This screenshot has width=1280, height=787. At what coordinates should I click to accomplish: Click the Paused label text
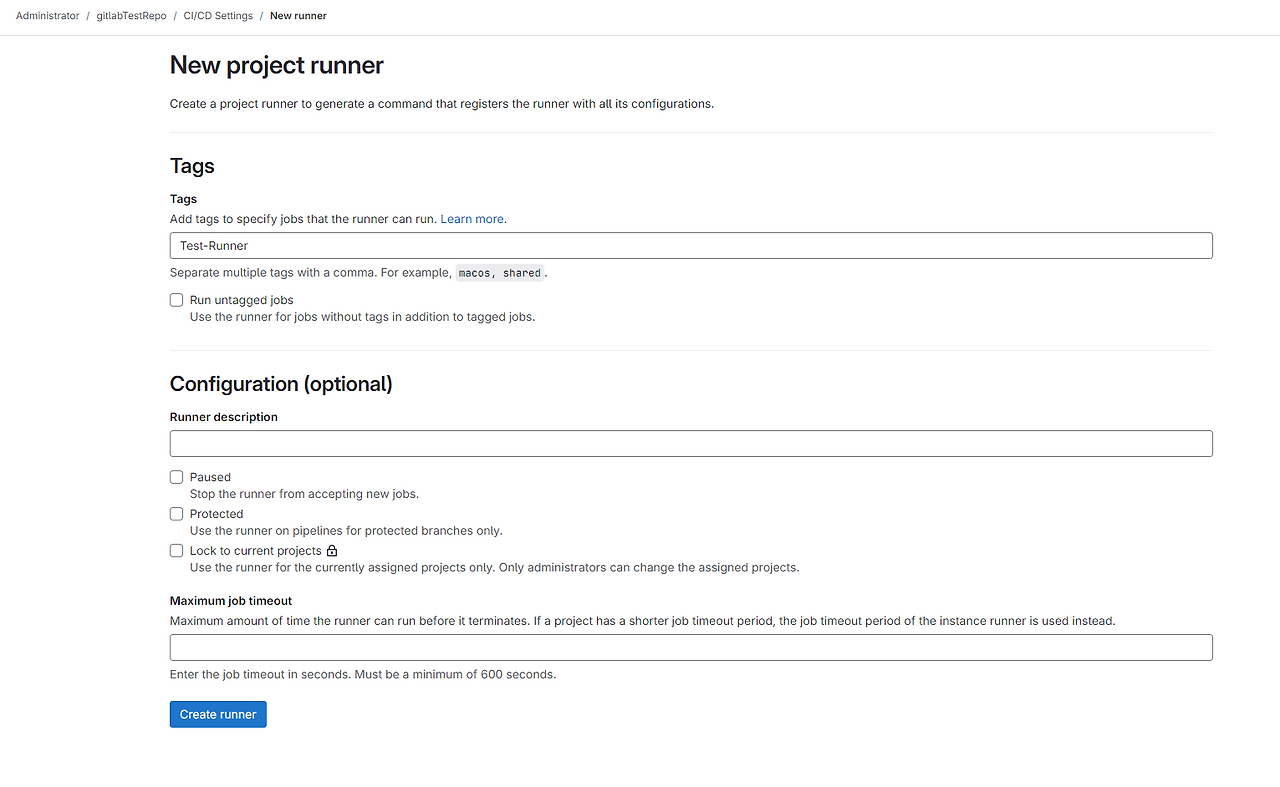point(209,477)
